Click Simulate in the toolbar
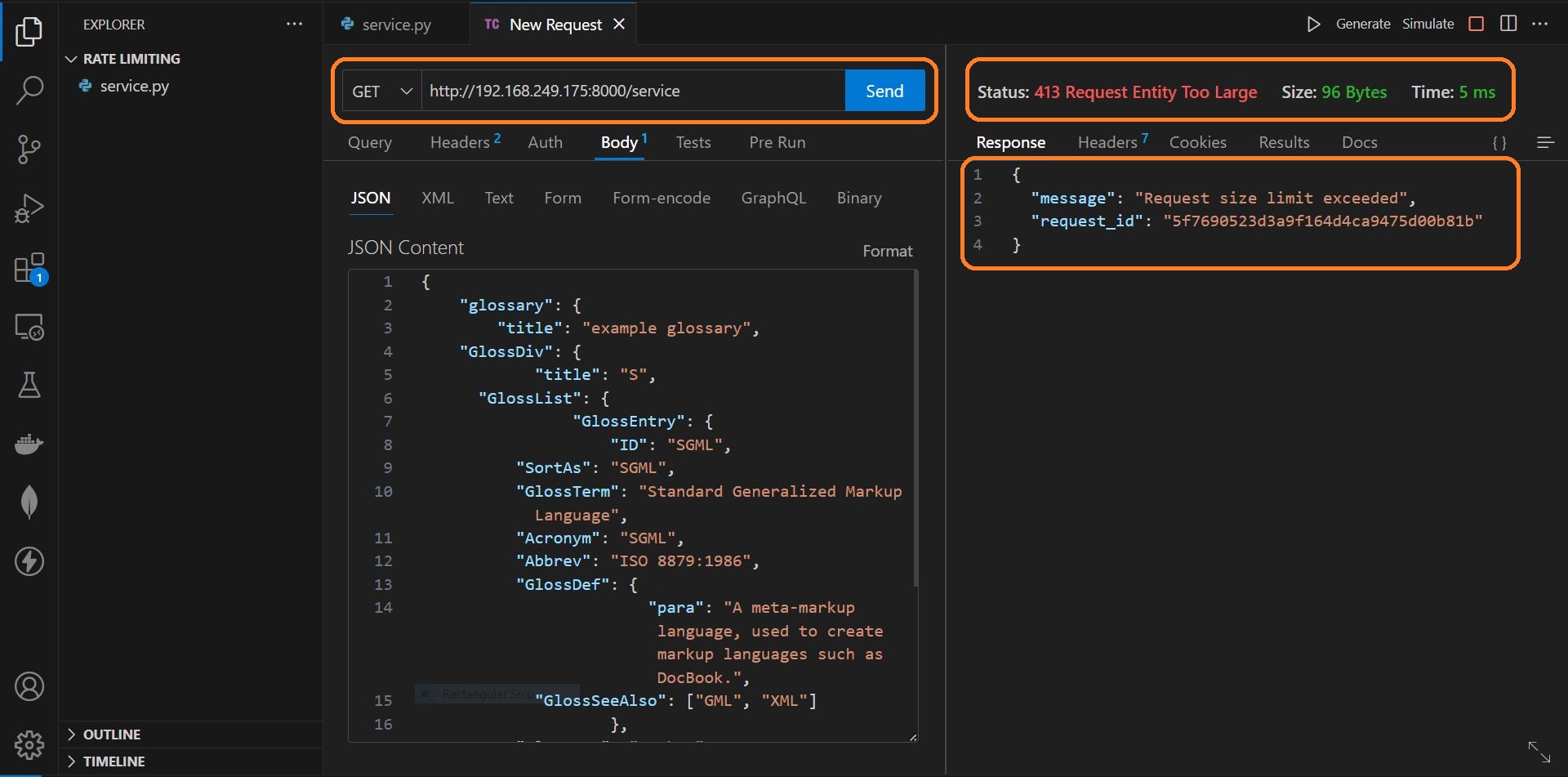The height and width of the screenshot is (777, 1568). pos(1428,24)
